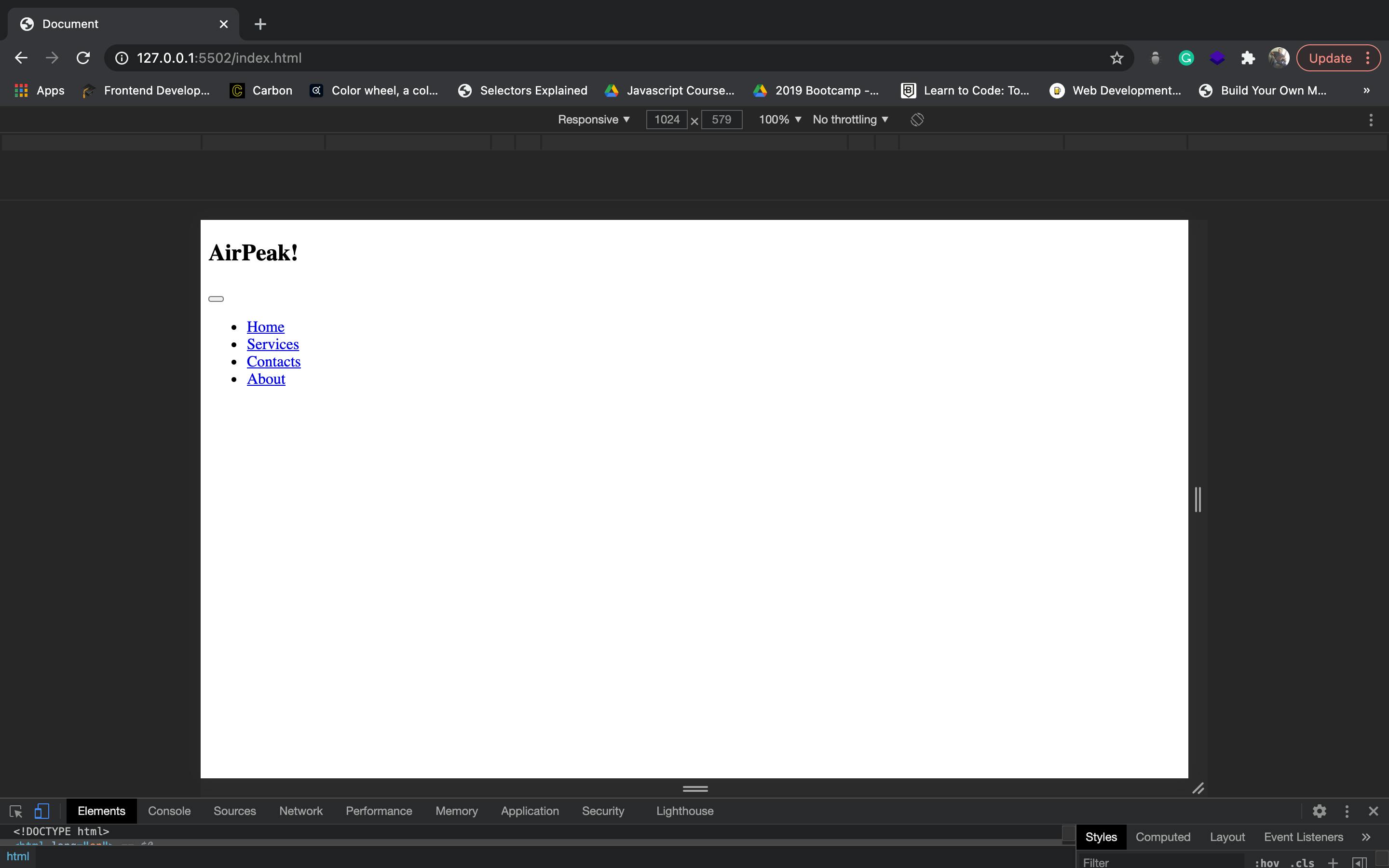
Task: Open the Frontend Develop... bookmark
Action: [146, 90]
